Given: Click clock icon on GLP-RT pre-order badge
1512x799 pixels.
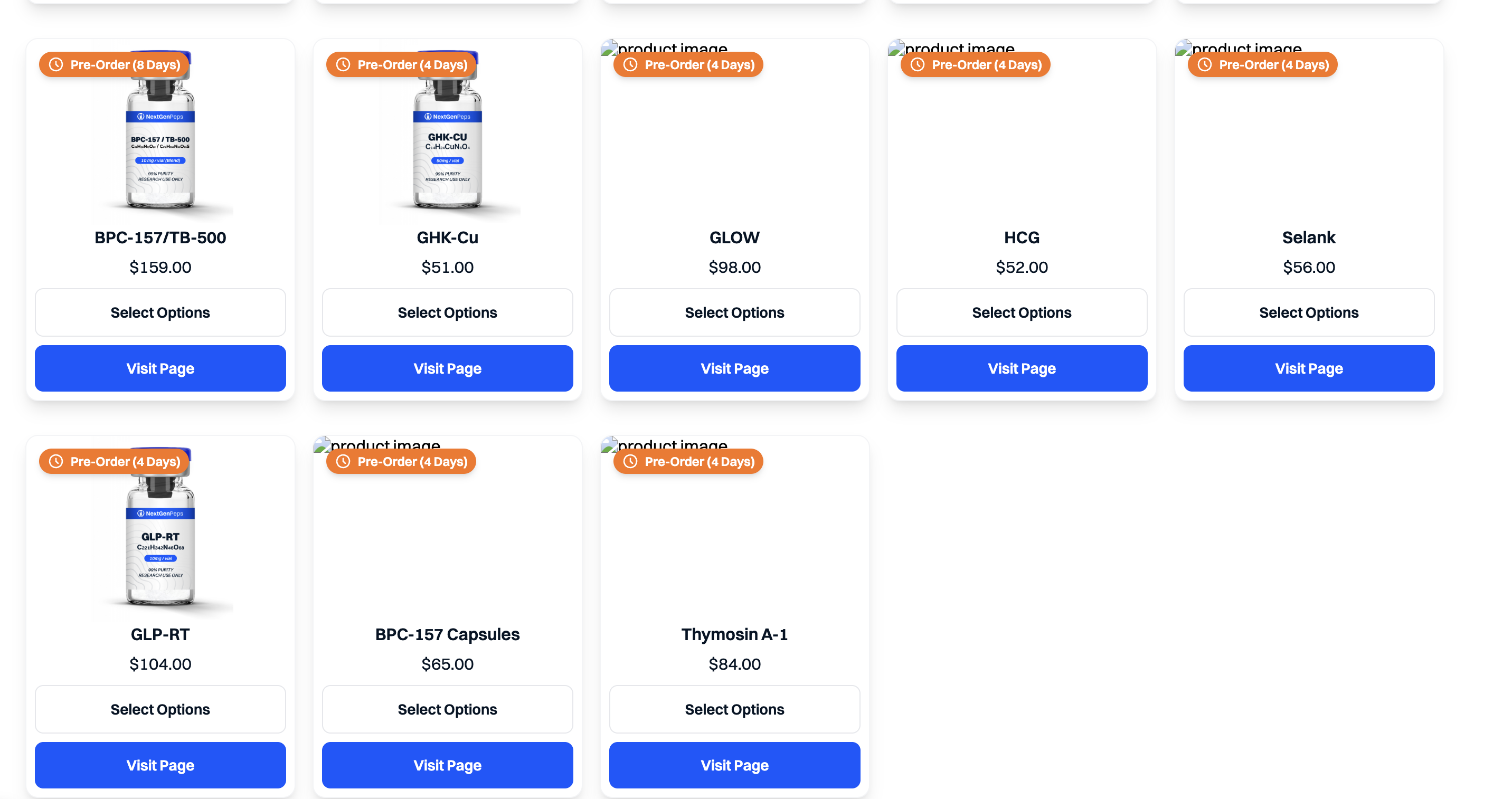Looking at the screenshot, I should pyautogui.click(x=56, y=461).
